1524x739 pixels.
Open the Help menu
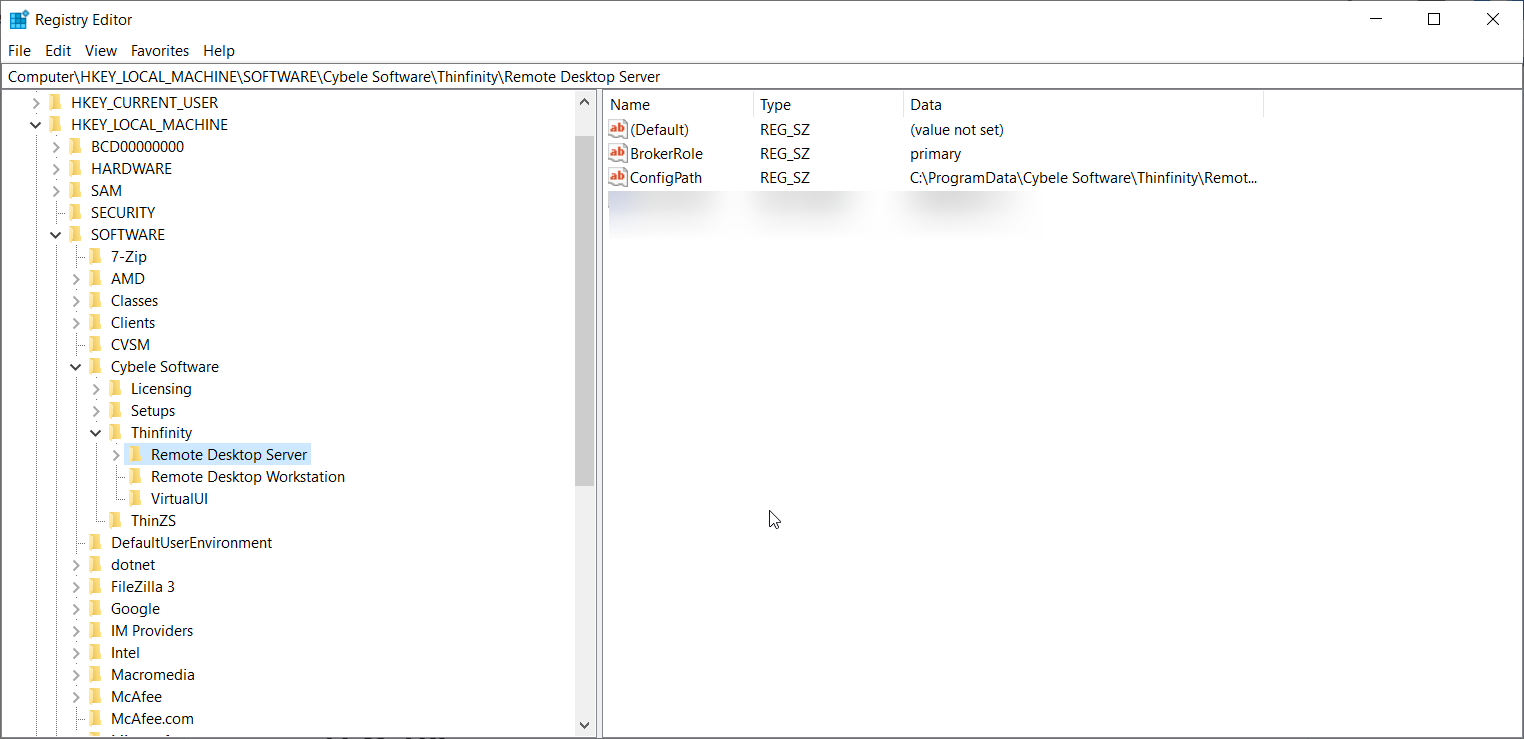coord(219,50)
